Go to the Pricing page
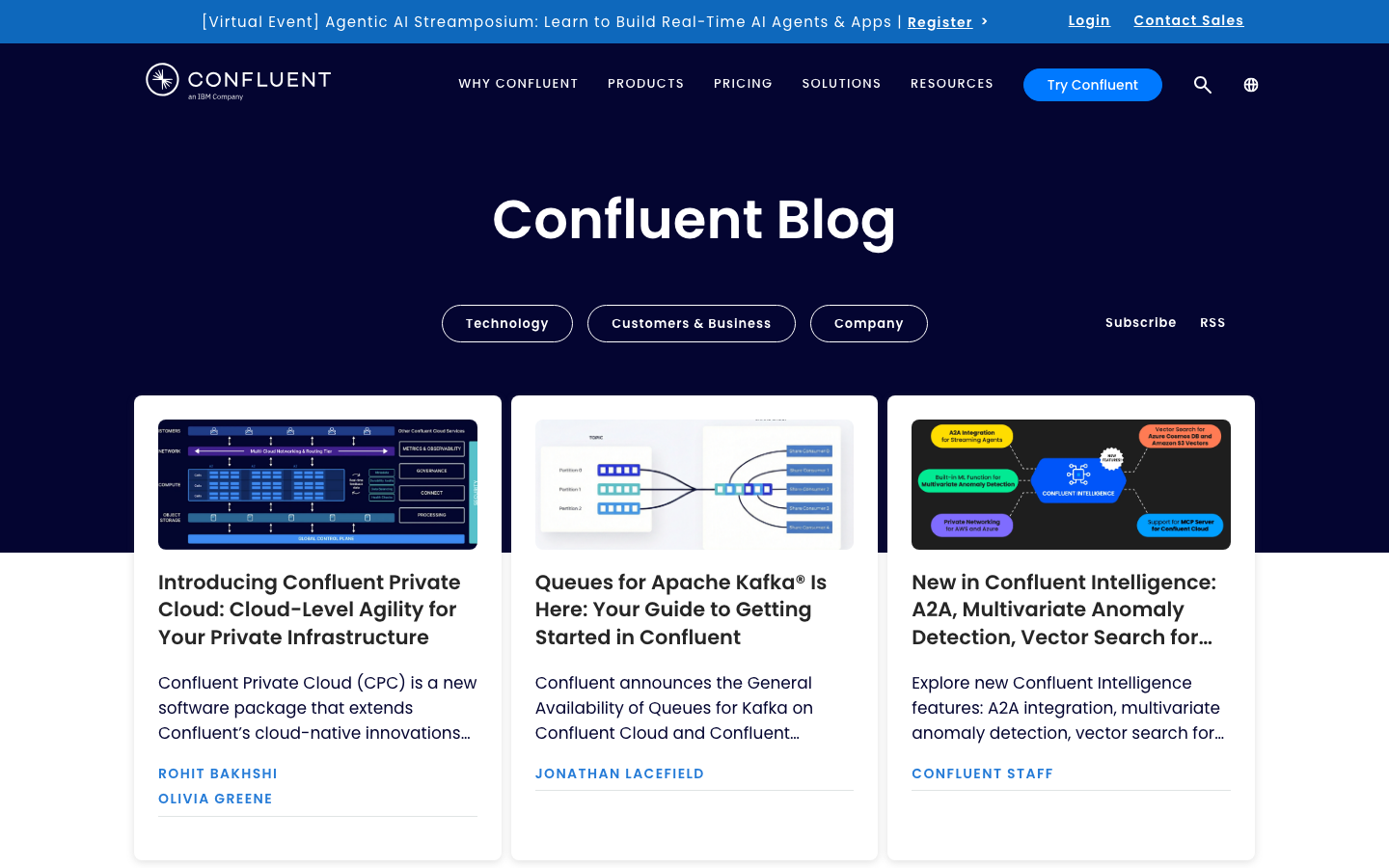Viewport: 1389px width, 868px height. click(x=743, y=84)
